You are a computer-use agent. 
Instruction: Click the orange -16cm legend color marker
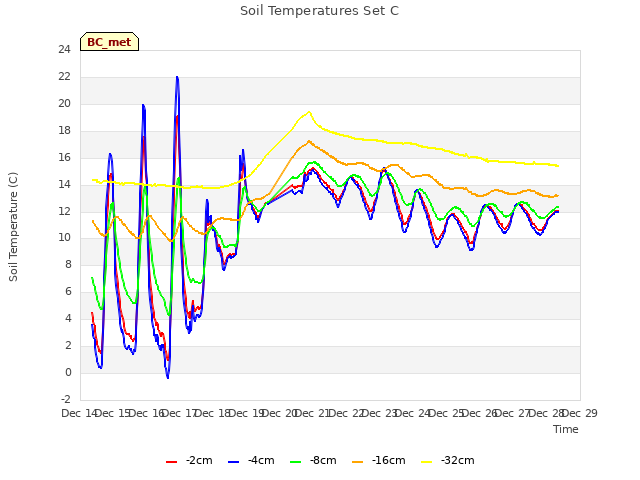click(x=358, y=462)
